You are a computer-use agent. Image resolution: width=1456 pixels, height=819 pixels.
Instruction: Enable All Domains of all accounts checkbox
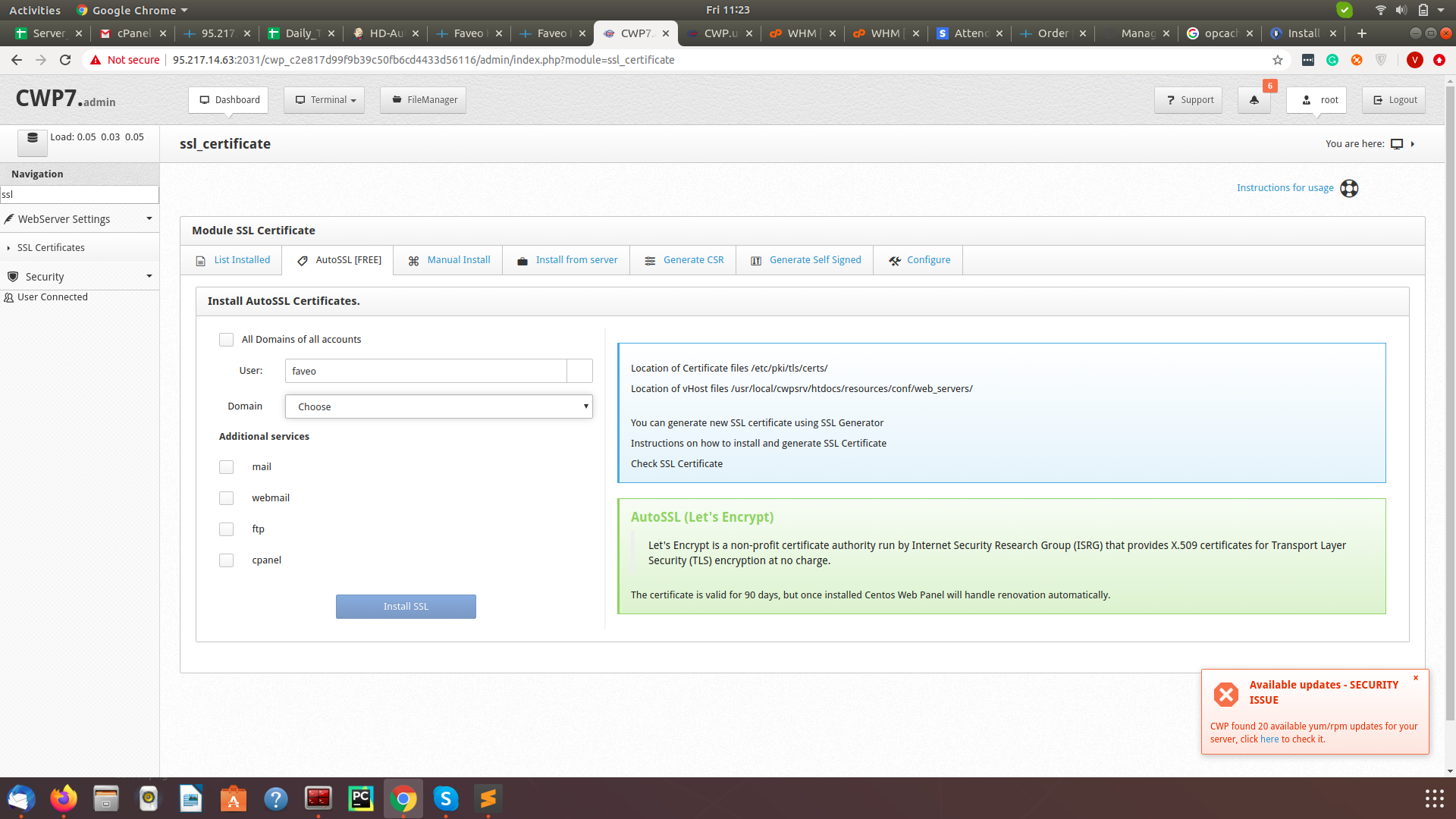tap(226, 340)
